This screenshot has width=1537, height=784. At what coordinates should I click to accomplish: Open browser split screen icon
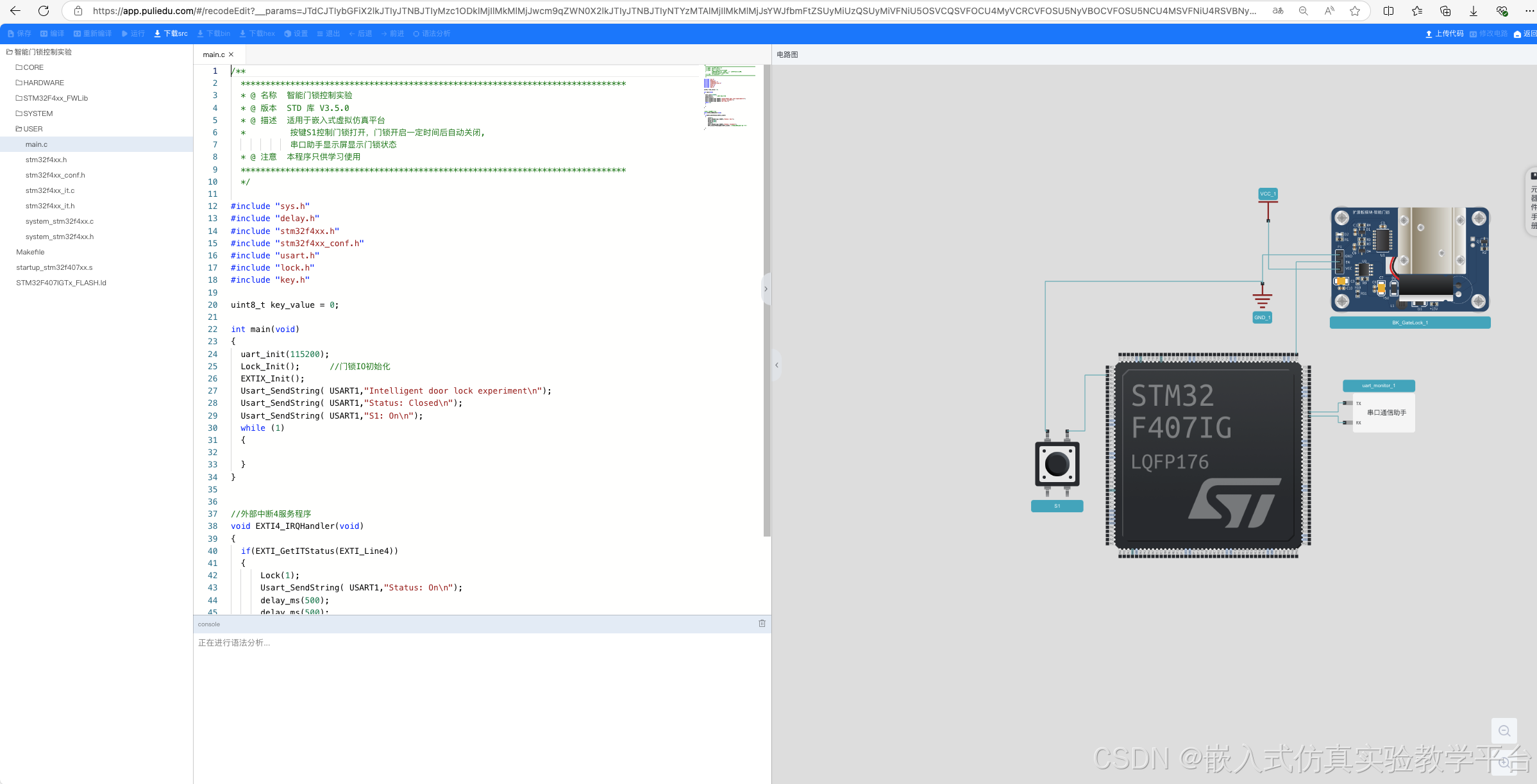pyautogui.click(x=1389, y=11)
